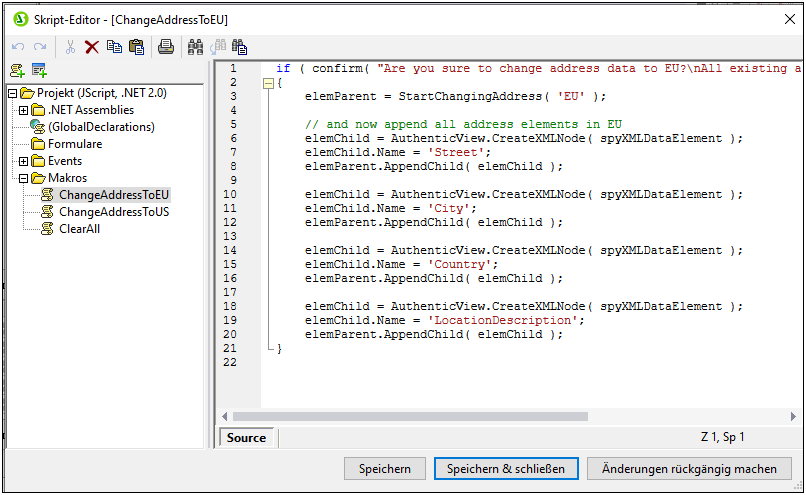Click the Speichern button
Viewport: 806px width, 495px height.
click(385, 469)
